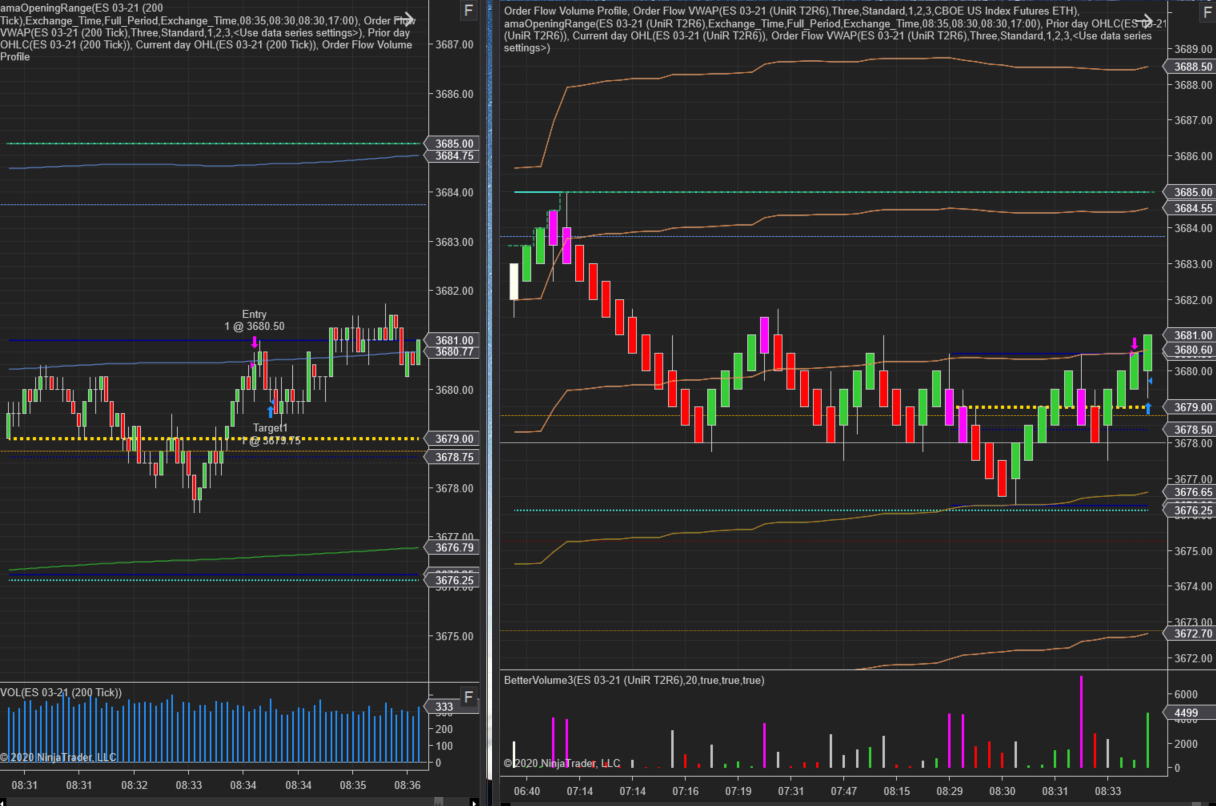Viewport: 1216px width, 806px height.
Task: Select the 3678.75 price marker on left chart
Action: pyautogui.click(x=454, y=457)
